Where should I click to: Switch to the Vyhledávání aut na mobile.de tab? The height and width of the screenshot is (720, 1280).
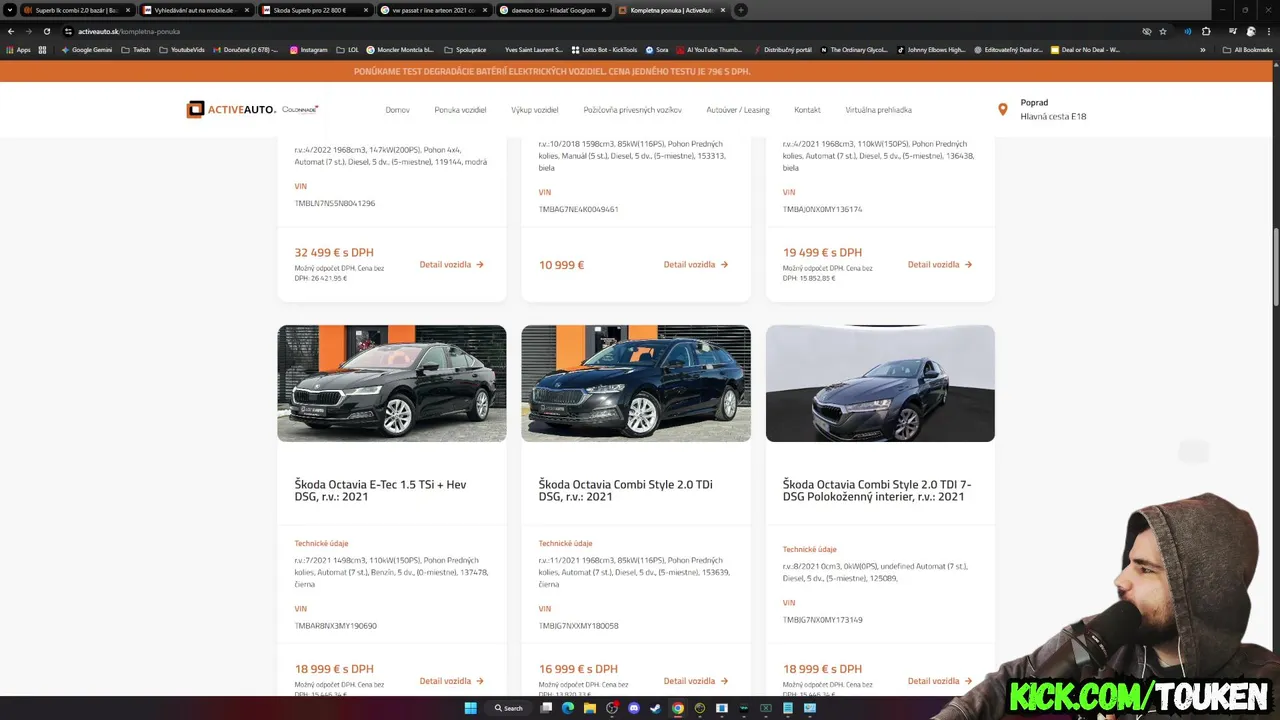(195, 10)
